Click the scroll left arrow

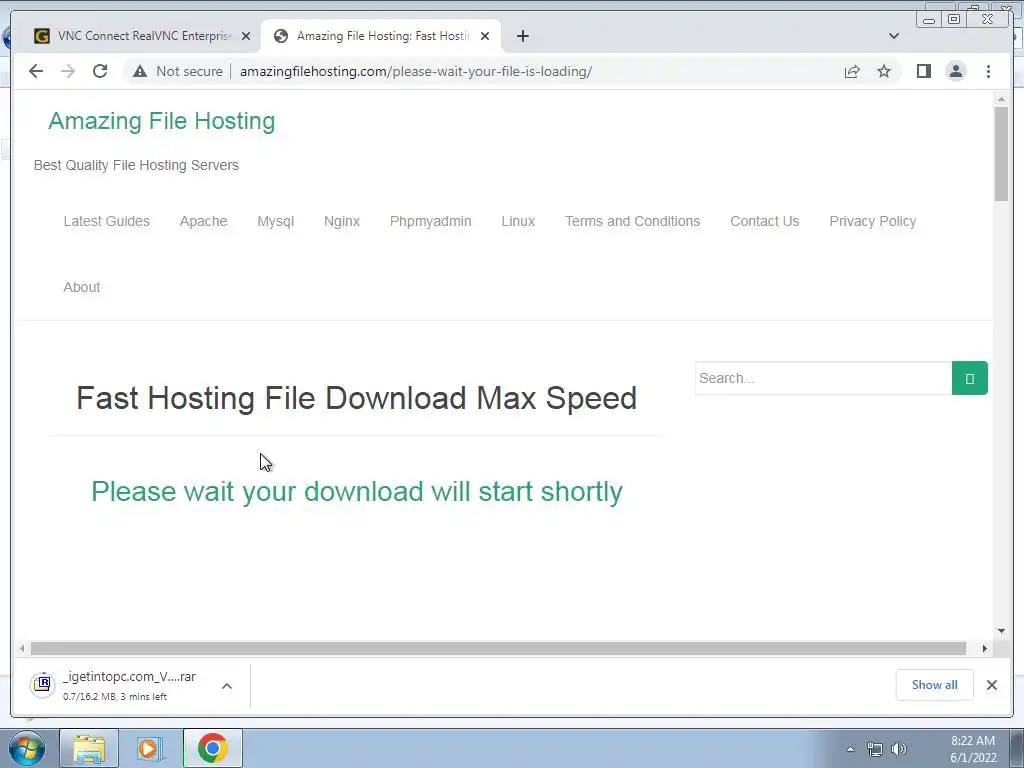coord(22,648)
